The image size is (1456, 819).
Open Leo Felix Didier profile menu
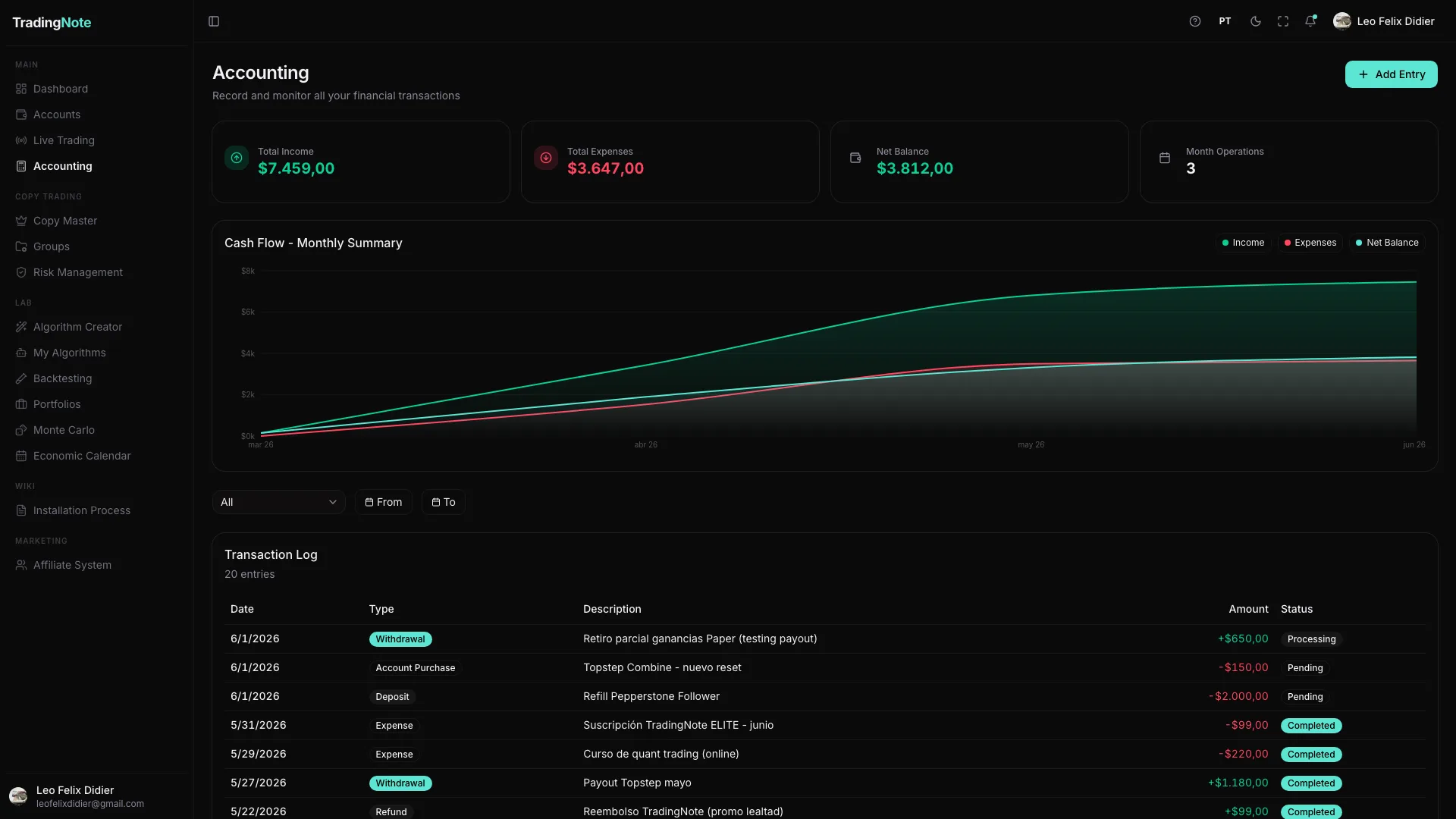[x=1384, y=21]
